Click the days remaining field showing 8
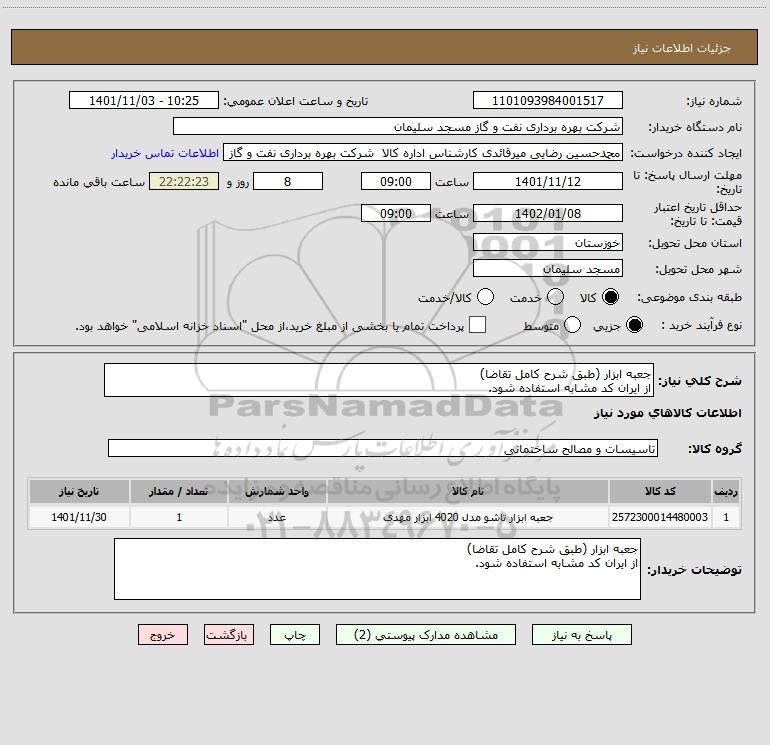 click(288, 181)
